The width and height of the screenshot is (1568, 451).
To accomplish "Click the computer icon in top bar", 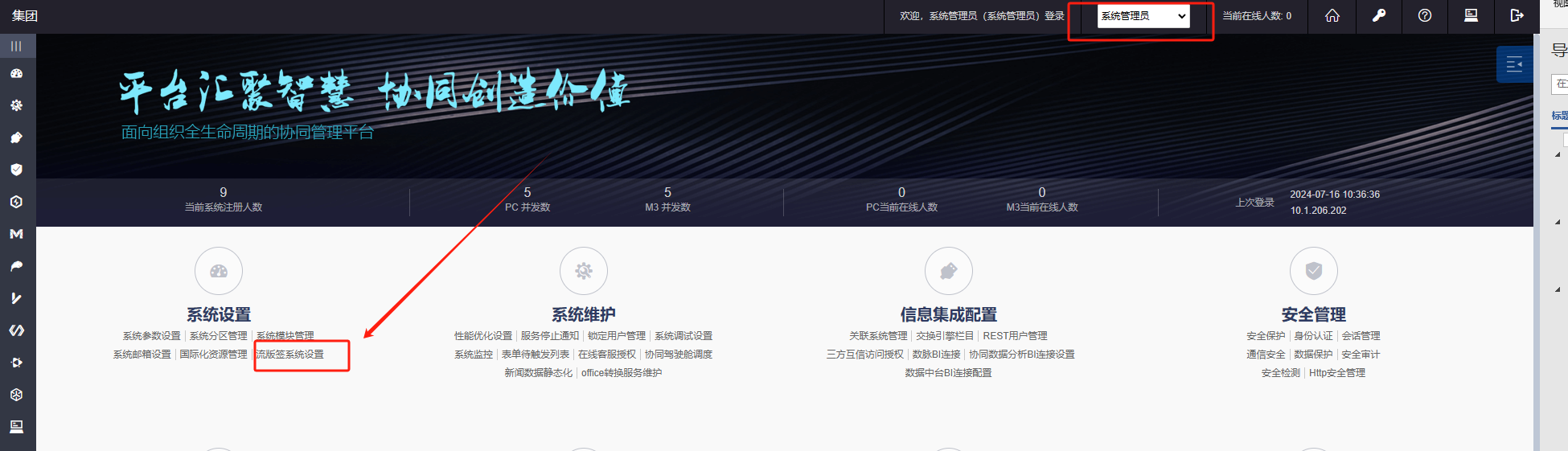I will tap(1471, 15).
